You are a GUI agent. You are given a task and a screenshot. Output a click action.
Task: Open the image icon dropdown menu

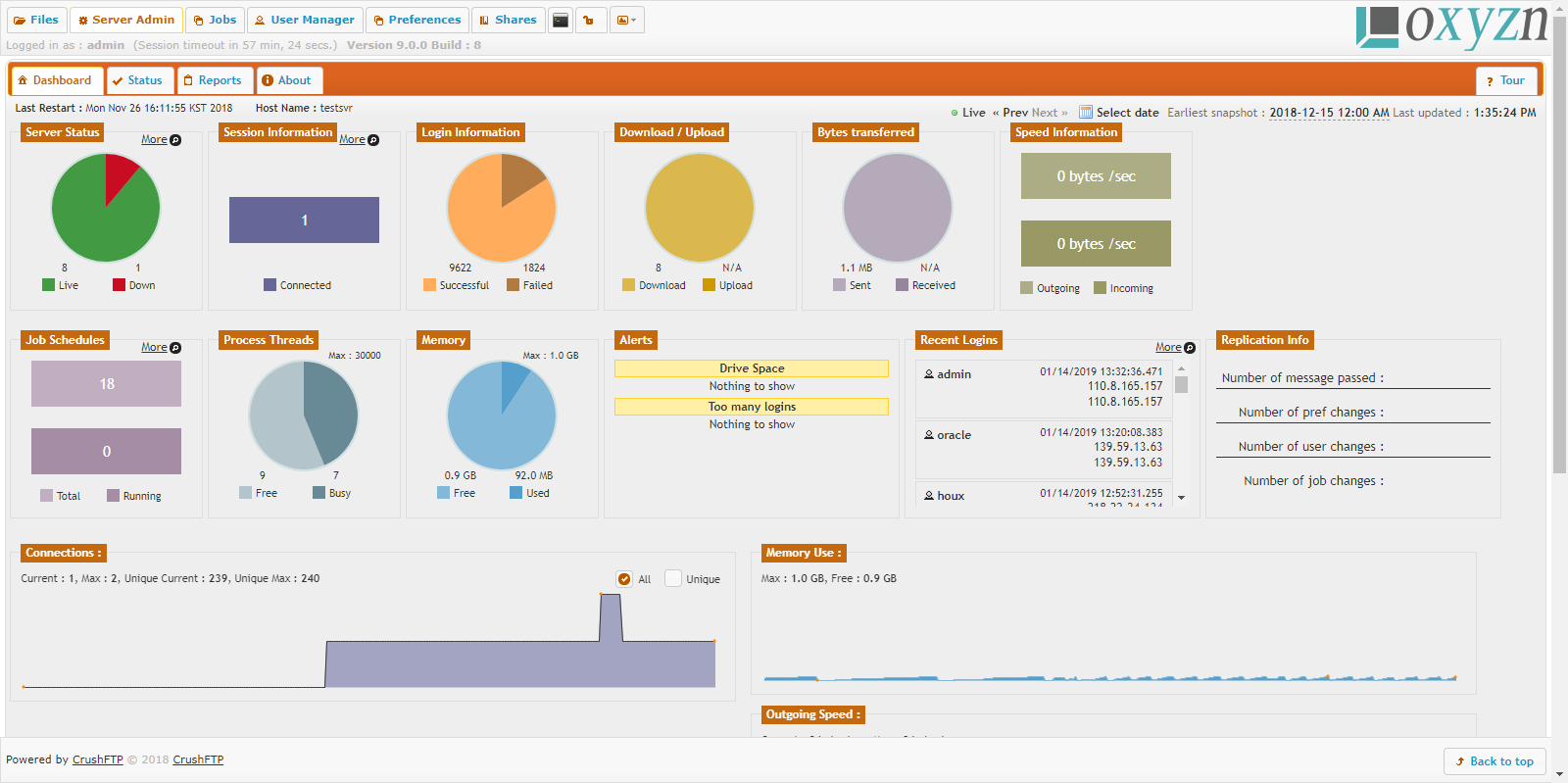click(625, 21)
